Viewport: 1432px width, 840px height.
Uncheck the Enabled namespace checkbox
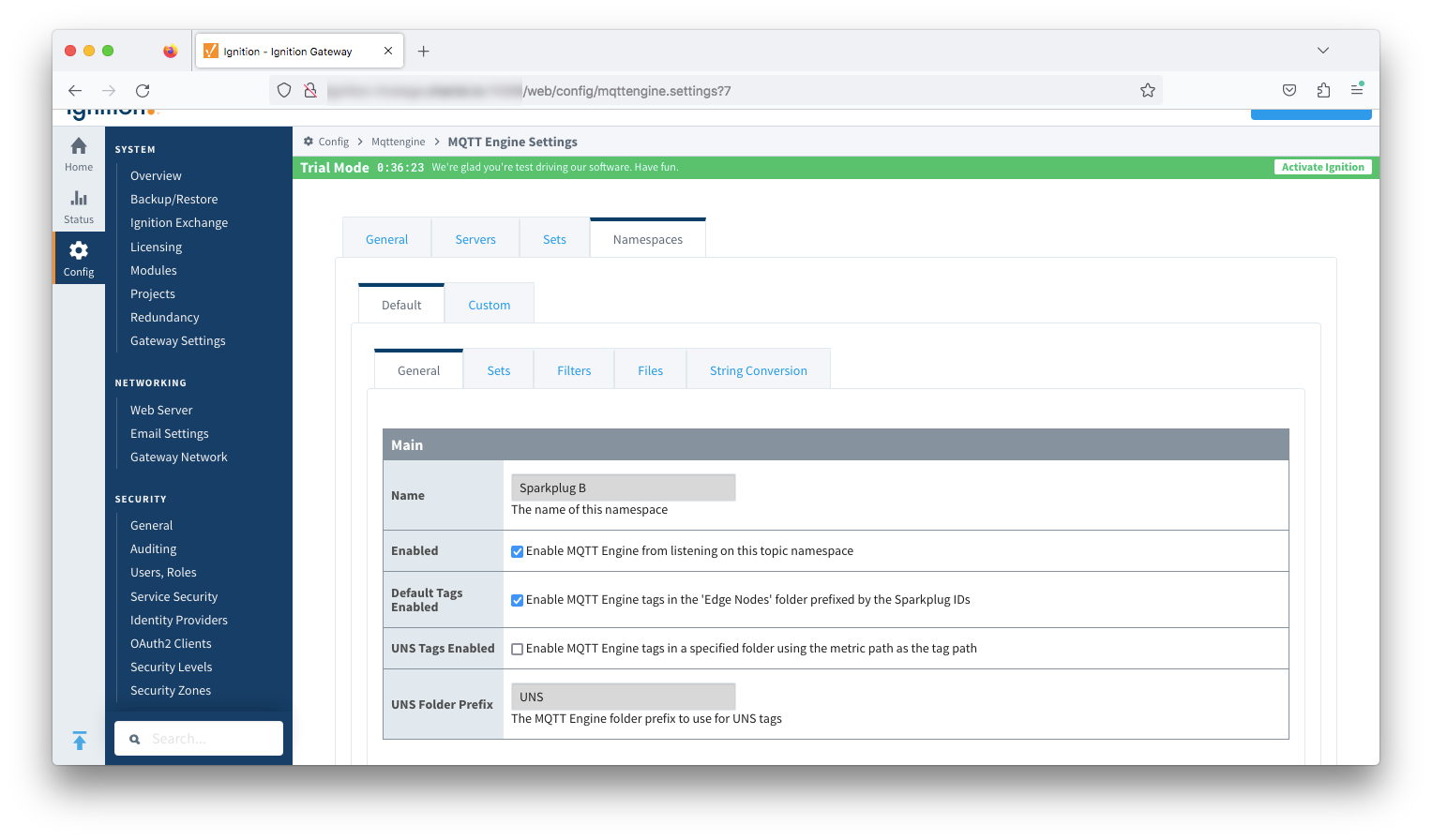517,551
